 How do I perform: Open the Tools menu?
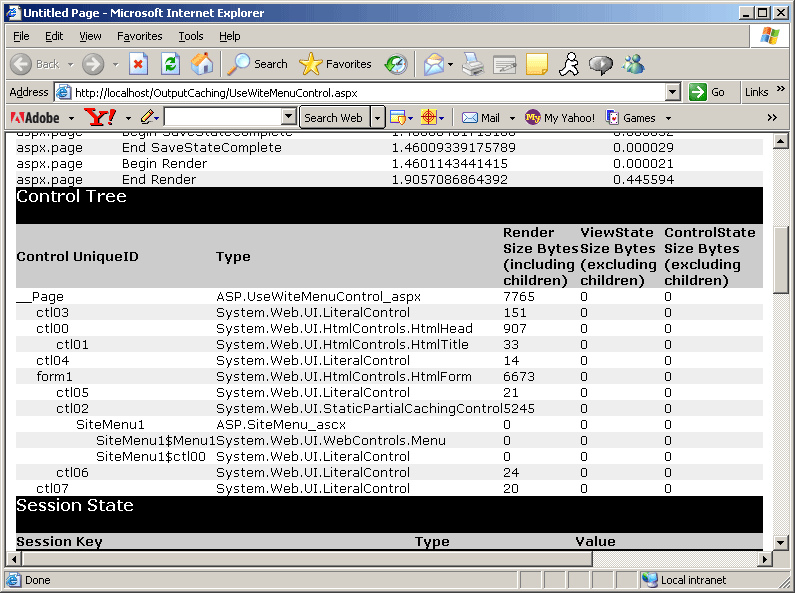(190, 36)
